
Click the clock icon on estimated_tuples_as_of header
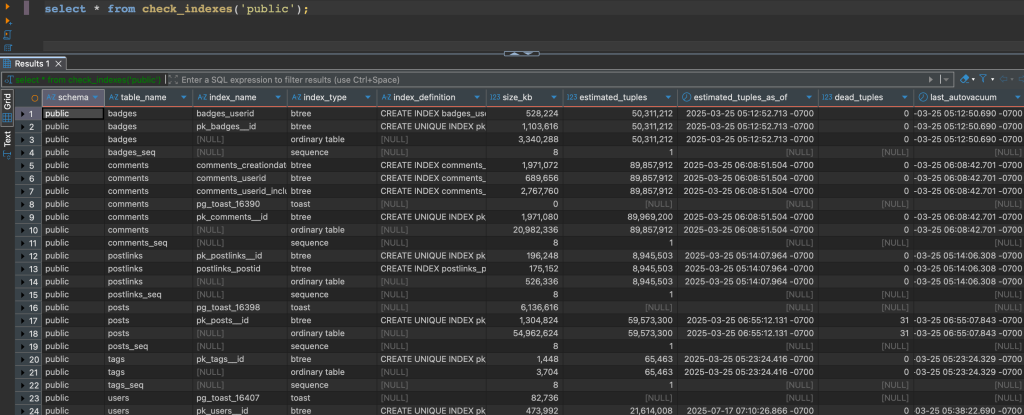(x=686, y=97)
